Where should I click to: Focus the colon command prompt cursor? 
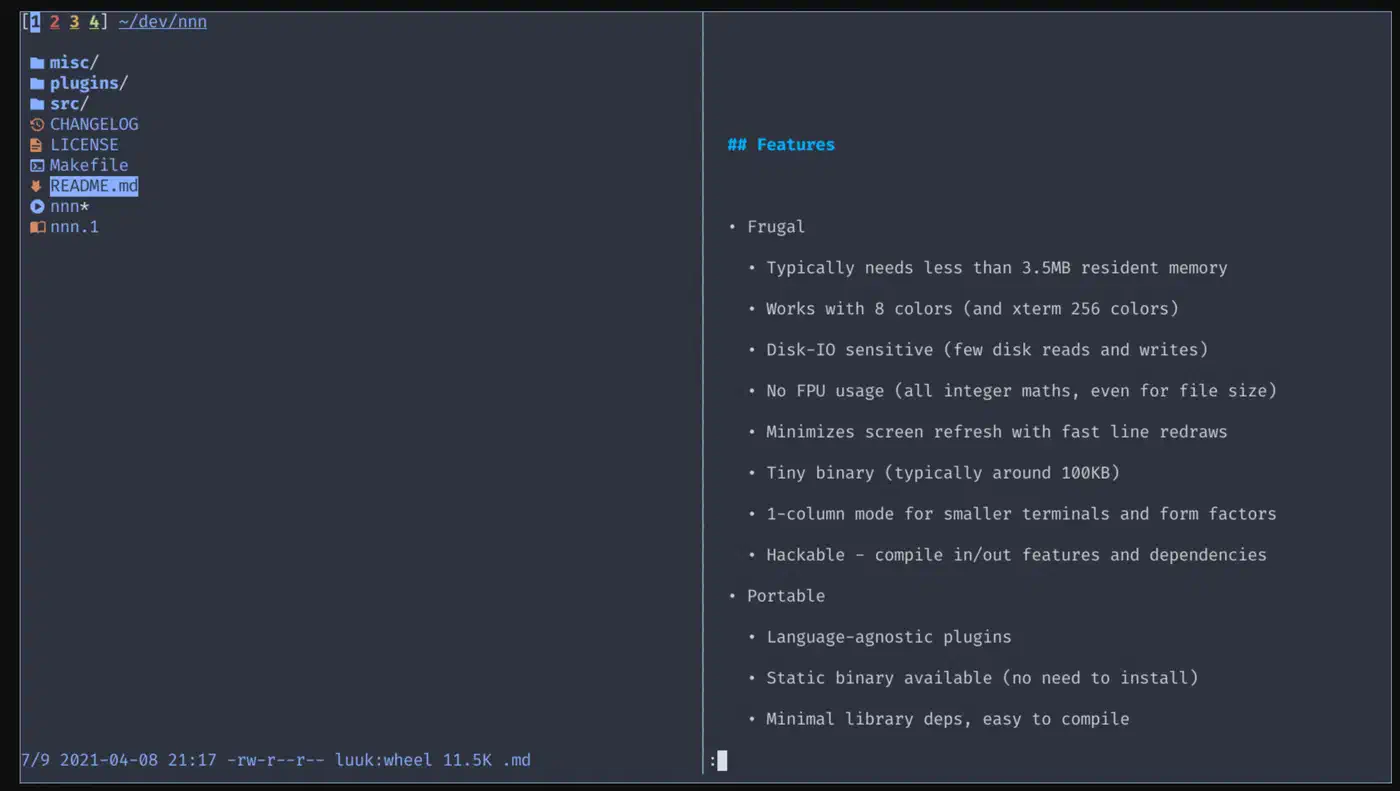coord(722,761)
